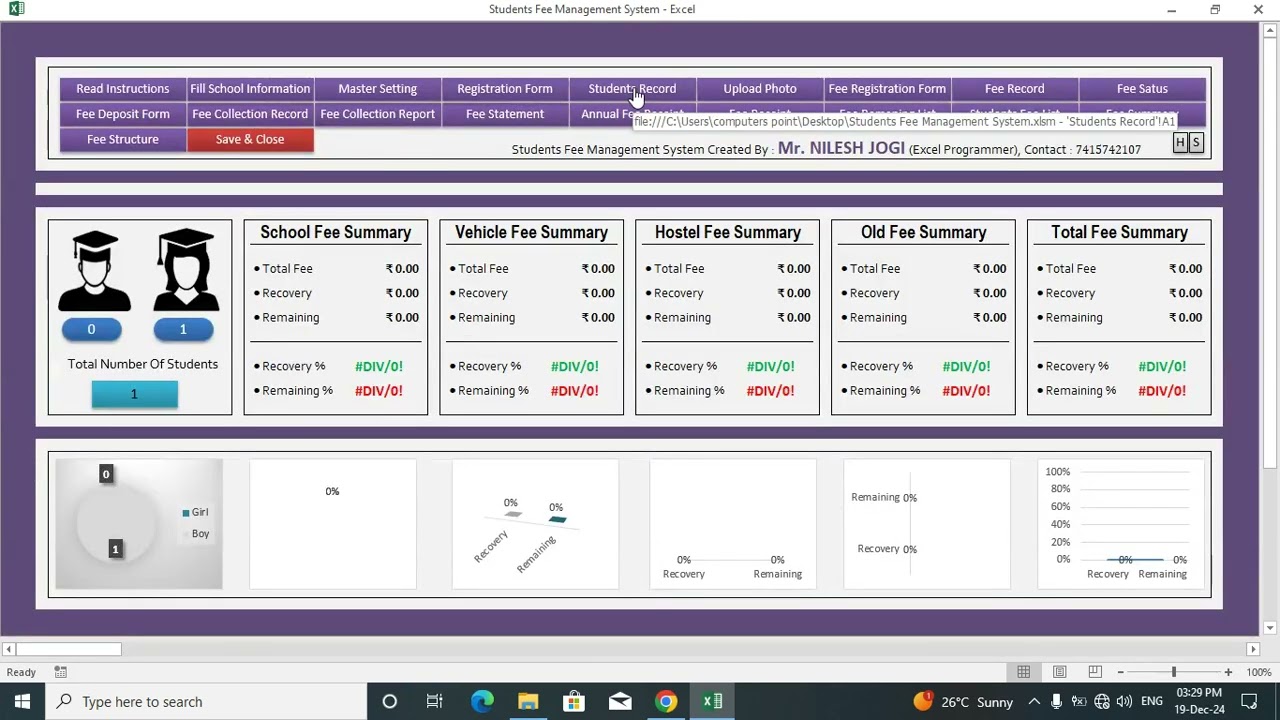Open File Explorer from taskbar

coord(528,701)
